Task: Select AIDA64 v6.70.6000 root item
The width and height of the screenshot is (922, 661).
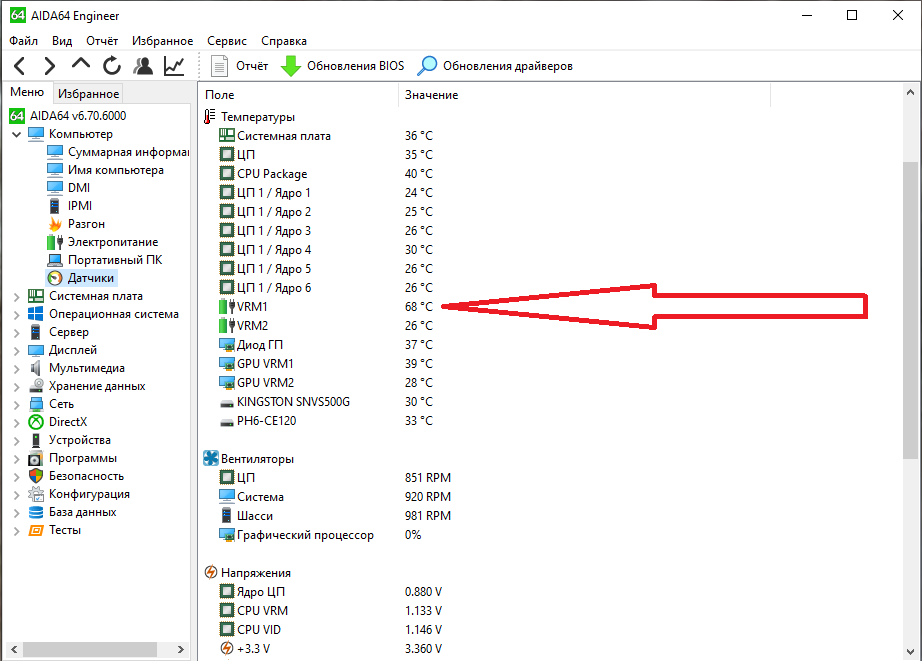Action: tap(78, 116)
